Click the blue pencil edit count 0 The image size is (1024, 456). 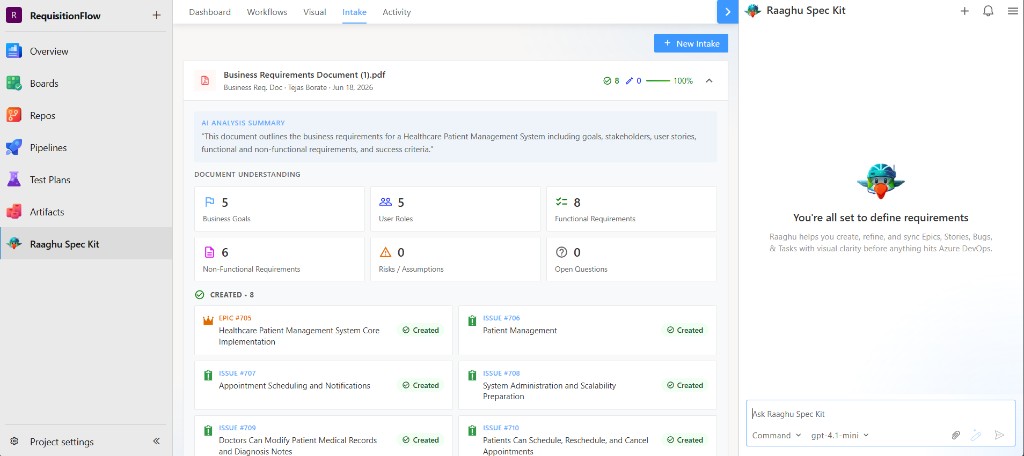(633, 81)
